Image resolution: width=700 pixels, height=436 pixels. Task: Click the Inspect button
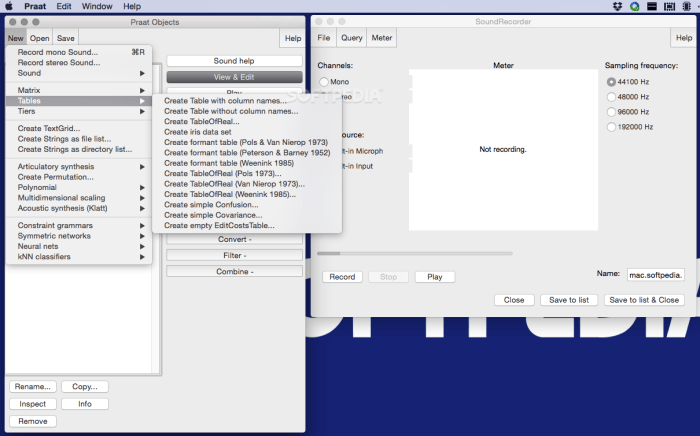(33, 404)
